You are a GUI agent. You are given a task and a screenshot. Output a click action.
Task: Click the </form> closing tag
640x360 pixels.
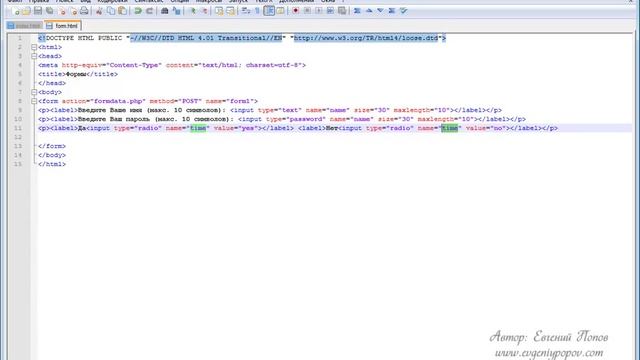52,146
